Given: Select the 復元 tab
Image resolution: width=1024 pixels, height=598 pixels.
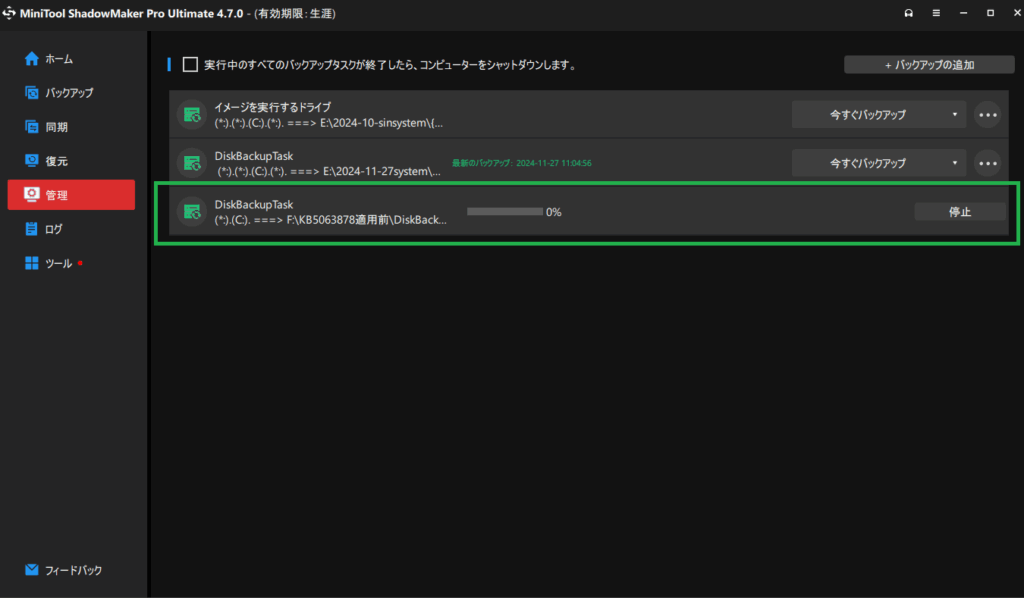Looking at the screenshot, I should pos(71,161).
